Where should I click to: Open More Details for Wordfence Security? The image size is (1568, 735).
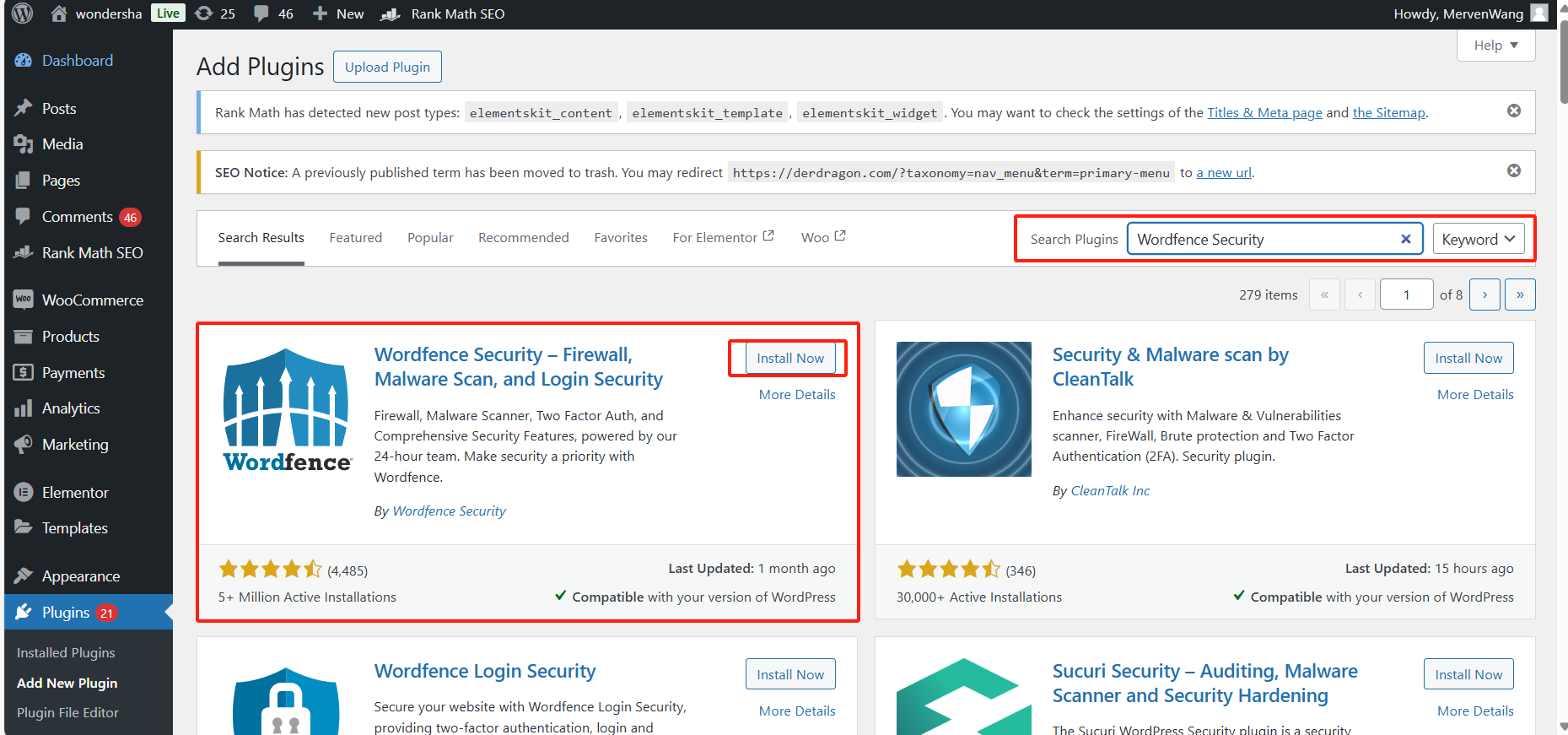point(797,394)
